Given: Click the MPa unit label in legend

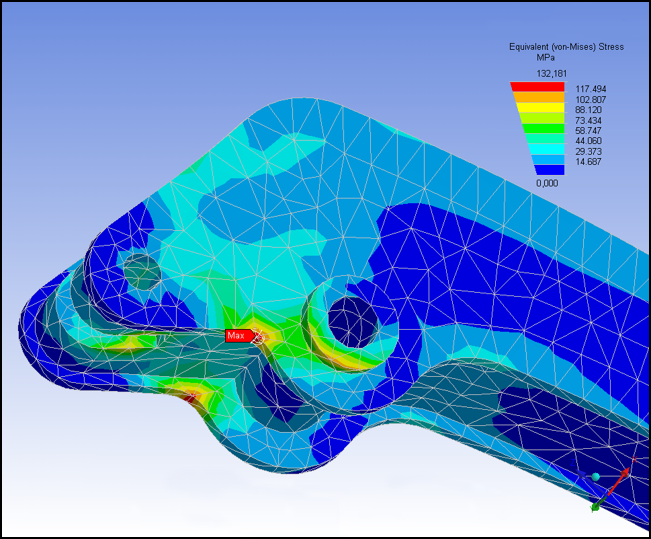Looking at the screenshot, I should (x=546, y=58).
